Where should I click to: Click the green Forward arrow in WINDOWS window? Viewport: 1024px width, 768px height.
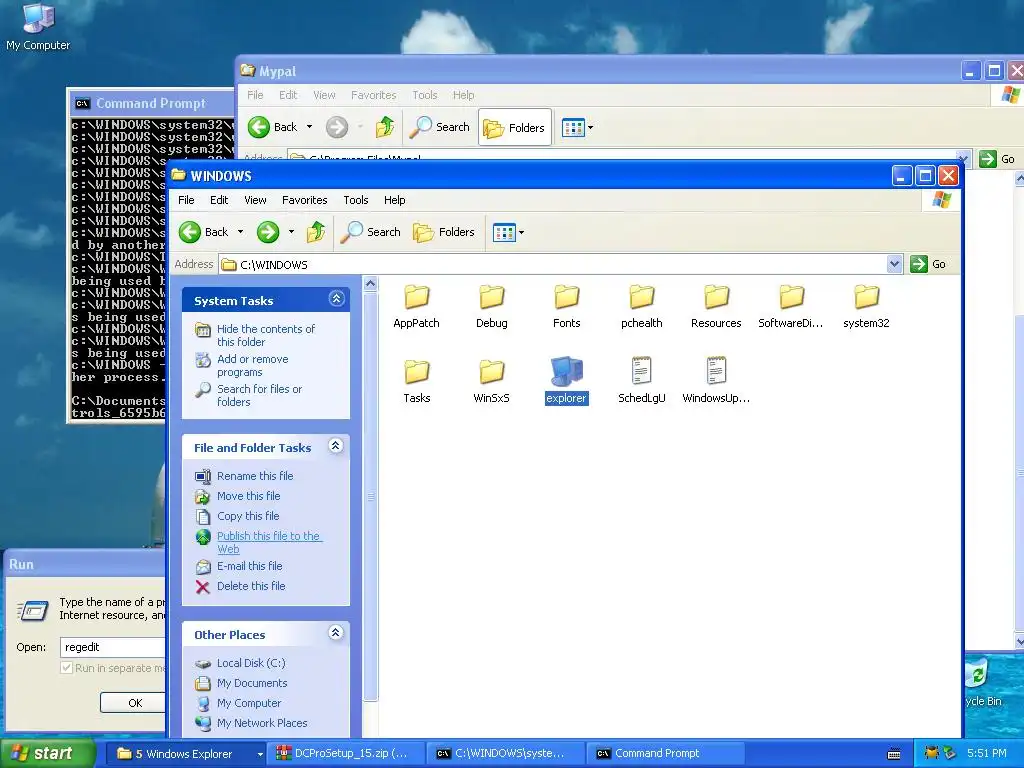(x=268, y=232)
